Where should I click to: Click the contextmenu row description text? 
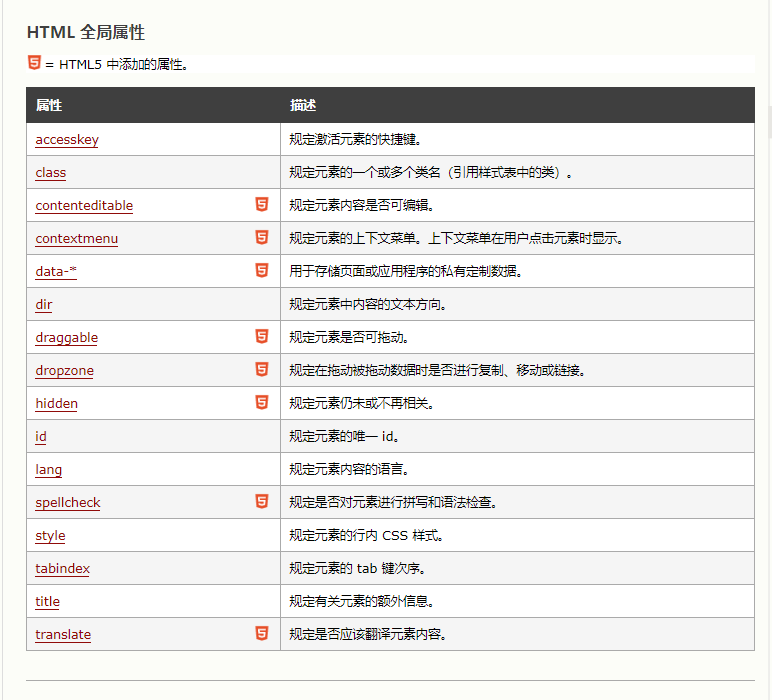click(457, 239)
